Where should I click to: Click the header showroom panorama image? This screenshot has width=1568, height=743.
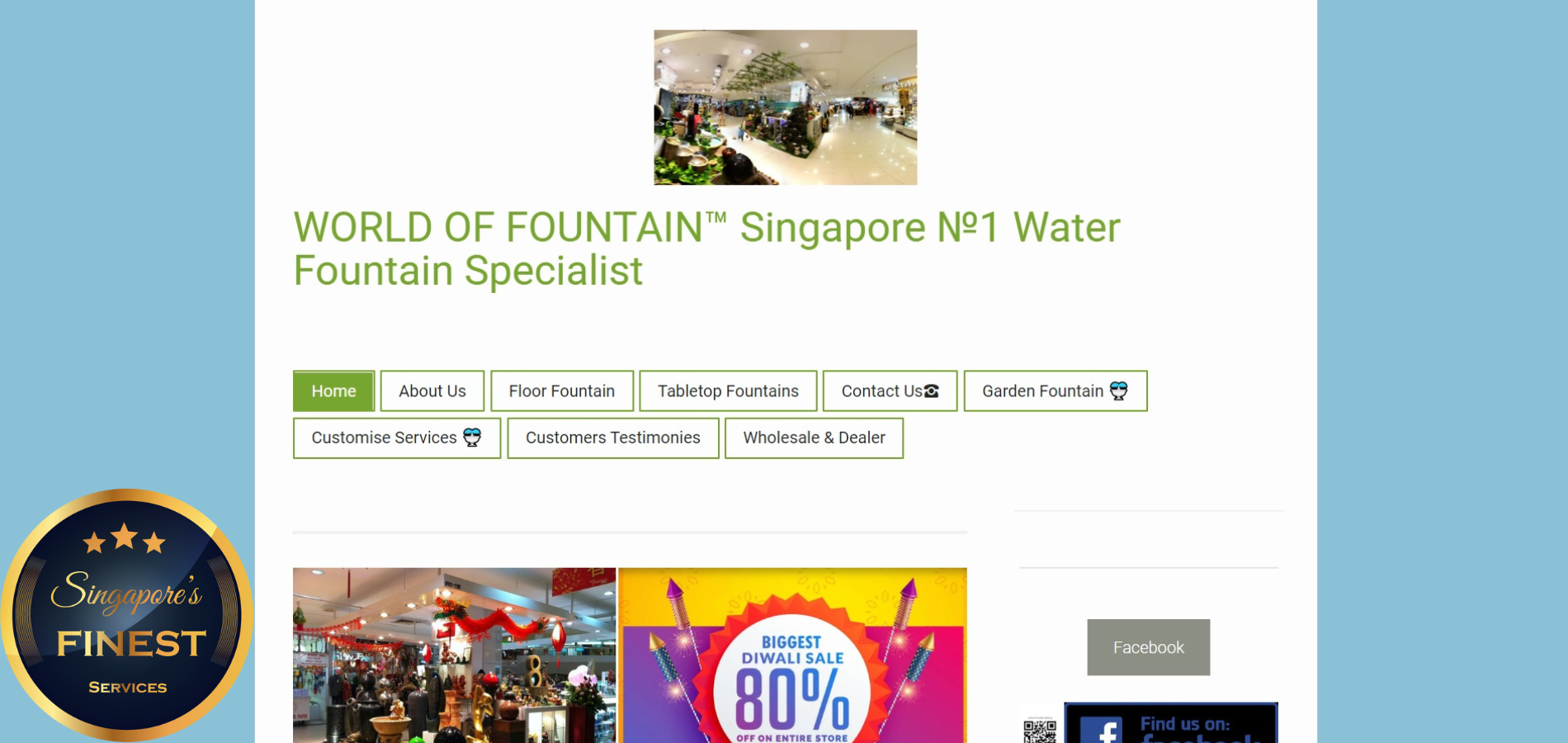click(x=785, y=107)
